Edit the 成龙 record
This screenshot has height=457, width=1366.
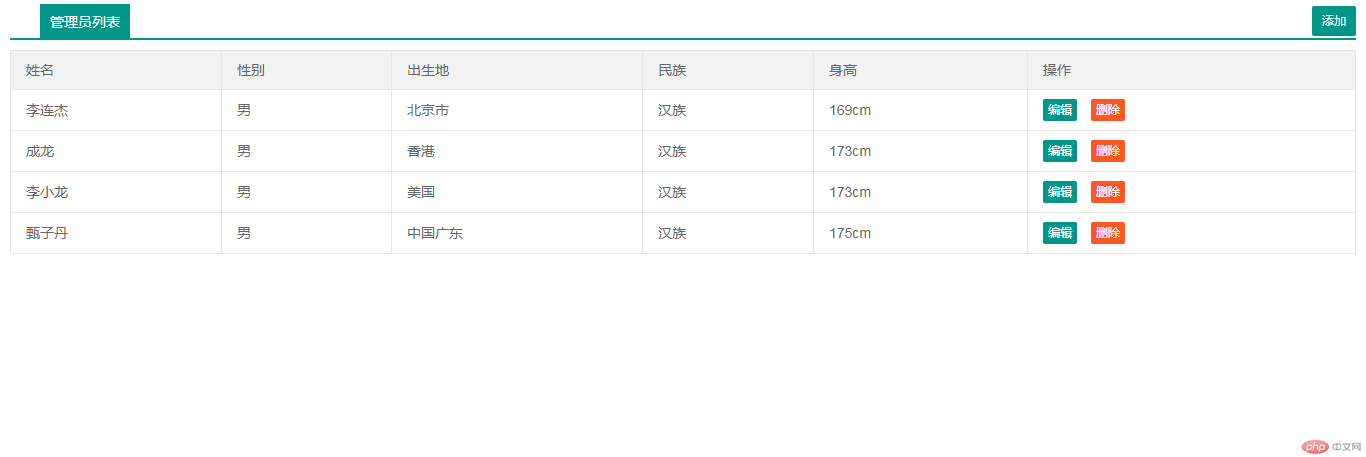pos(1060,151)
